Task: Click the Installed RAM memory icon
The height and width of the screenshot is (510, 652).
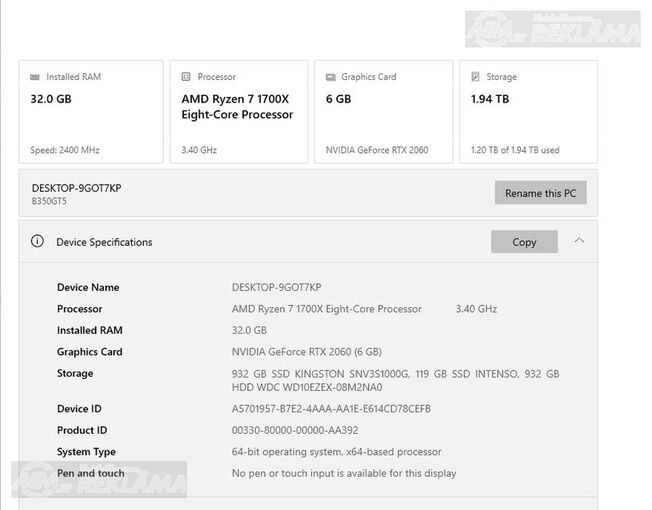Action: coord(35,77)
